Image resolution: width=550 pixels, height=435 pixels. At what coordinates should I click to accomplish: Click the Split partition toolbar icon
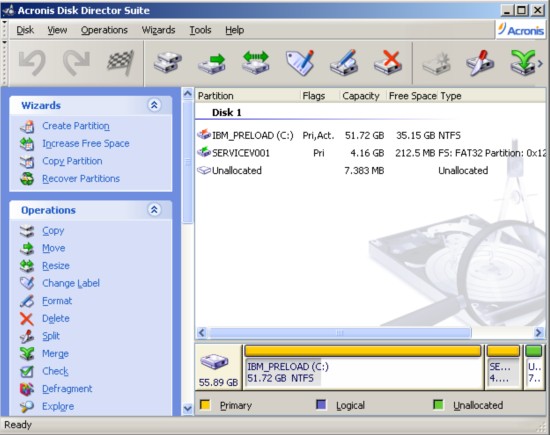(480, 62)
